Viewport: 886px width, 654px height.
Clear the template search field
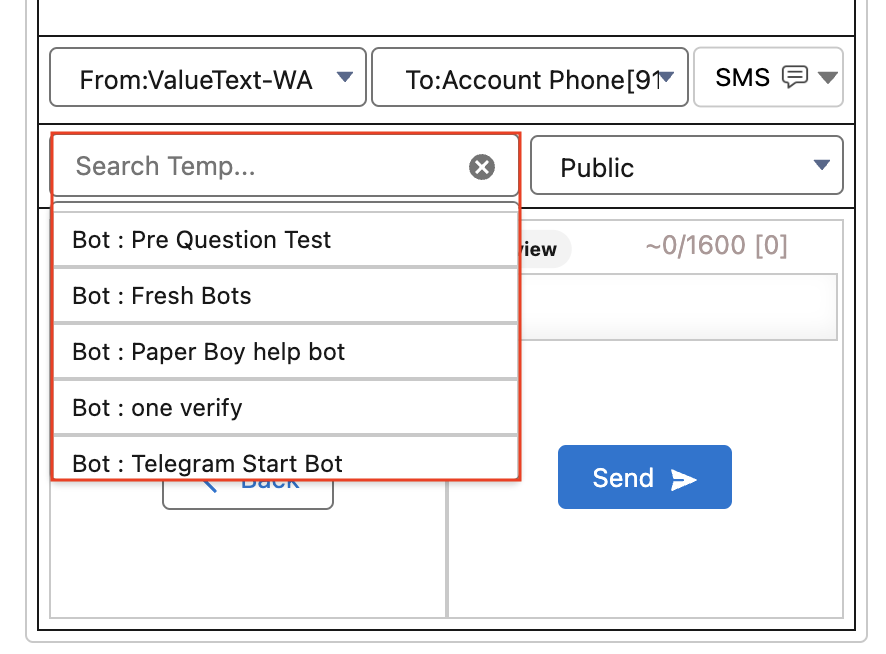482,167
